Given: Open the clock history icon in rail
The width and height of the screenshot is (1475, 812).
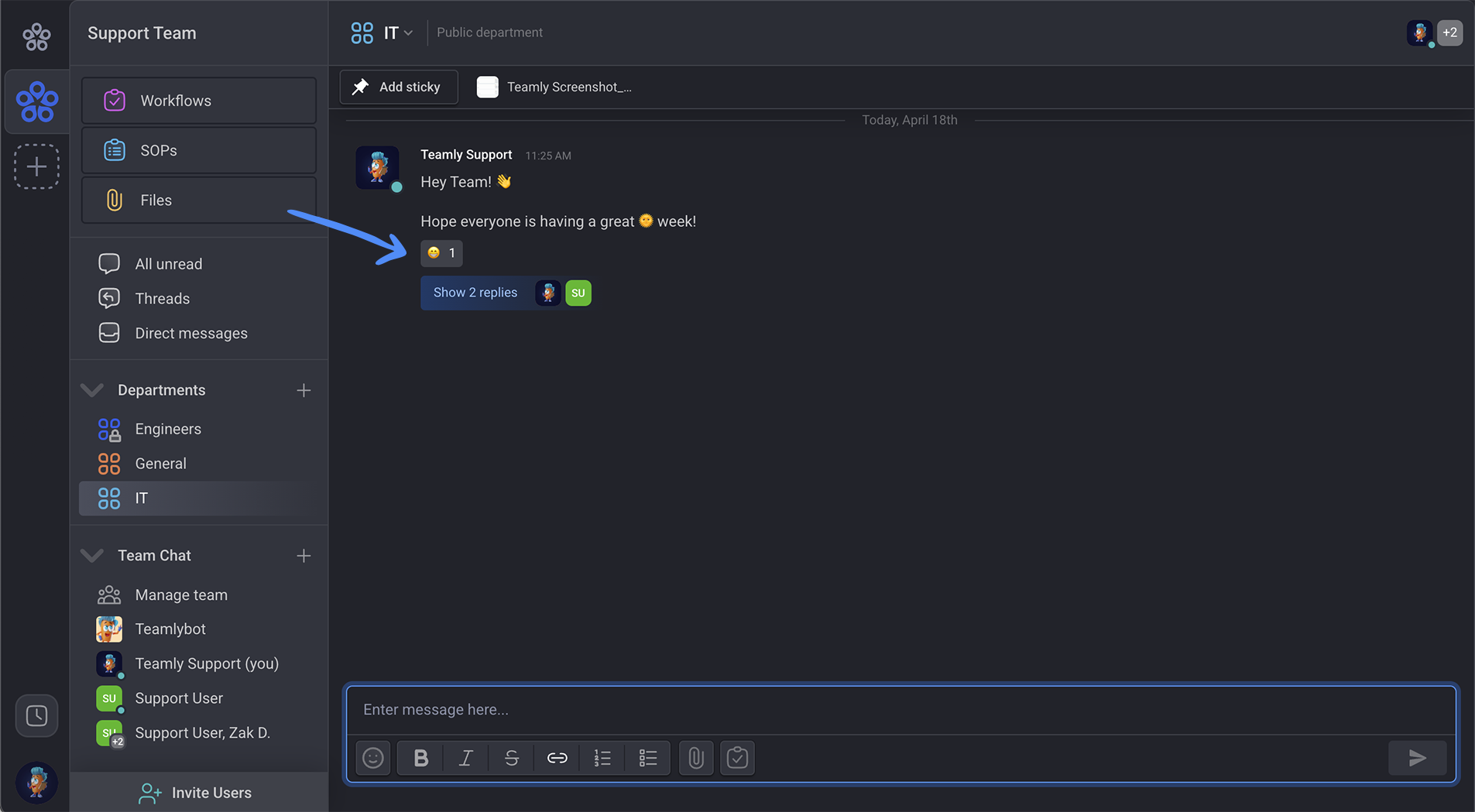Looking at the screenshot, I should point(36,715).
